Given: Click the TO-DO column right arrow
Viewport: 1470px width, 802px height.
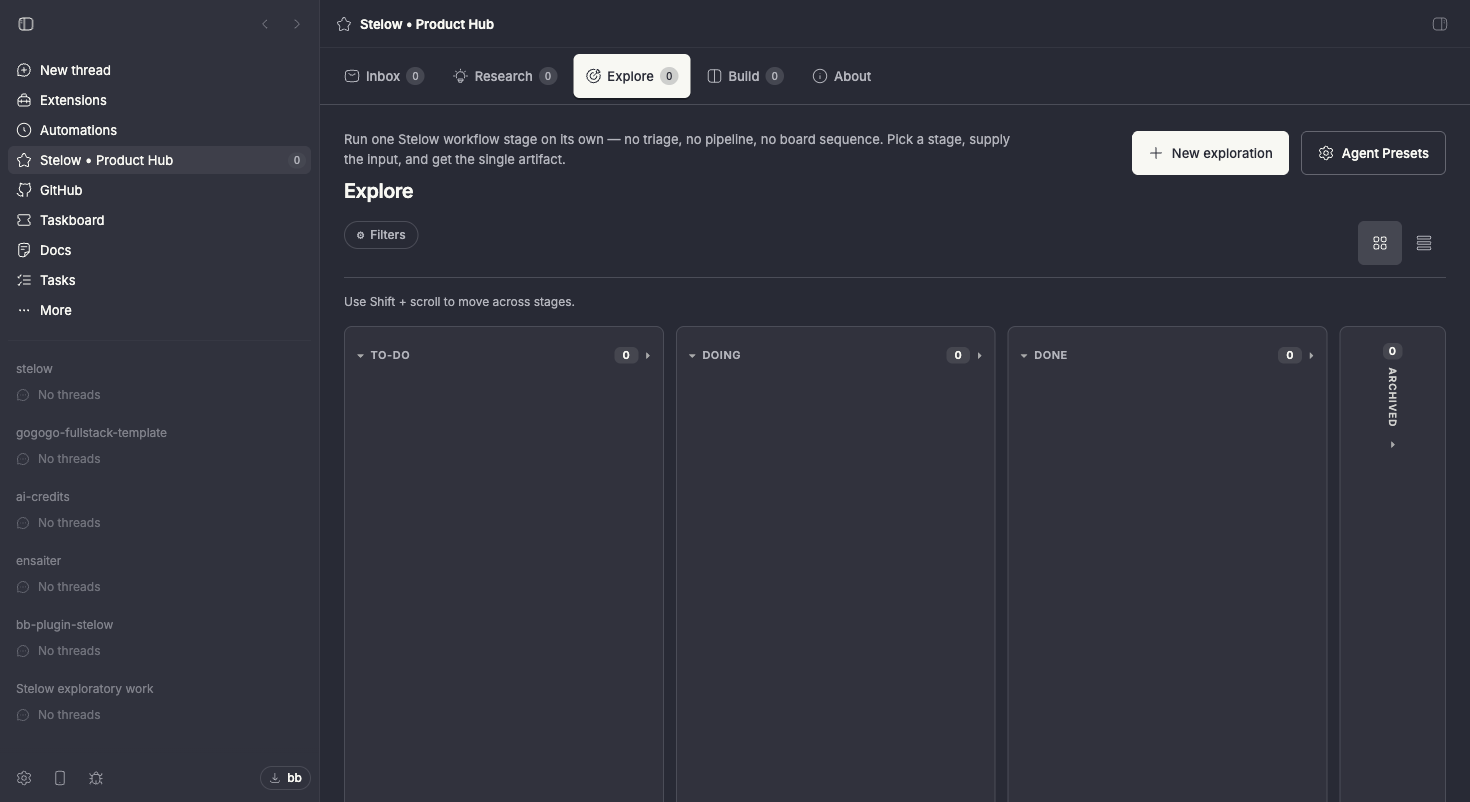Looking at the screenshot, I should 648,355.
